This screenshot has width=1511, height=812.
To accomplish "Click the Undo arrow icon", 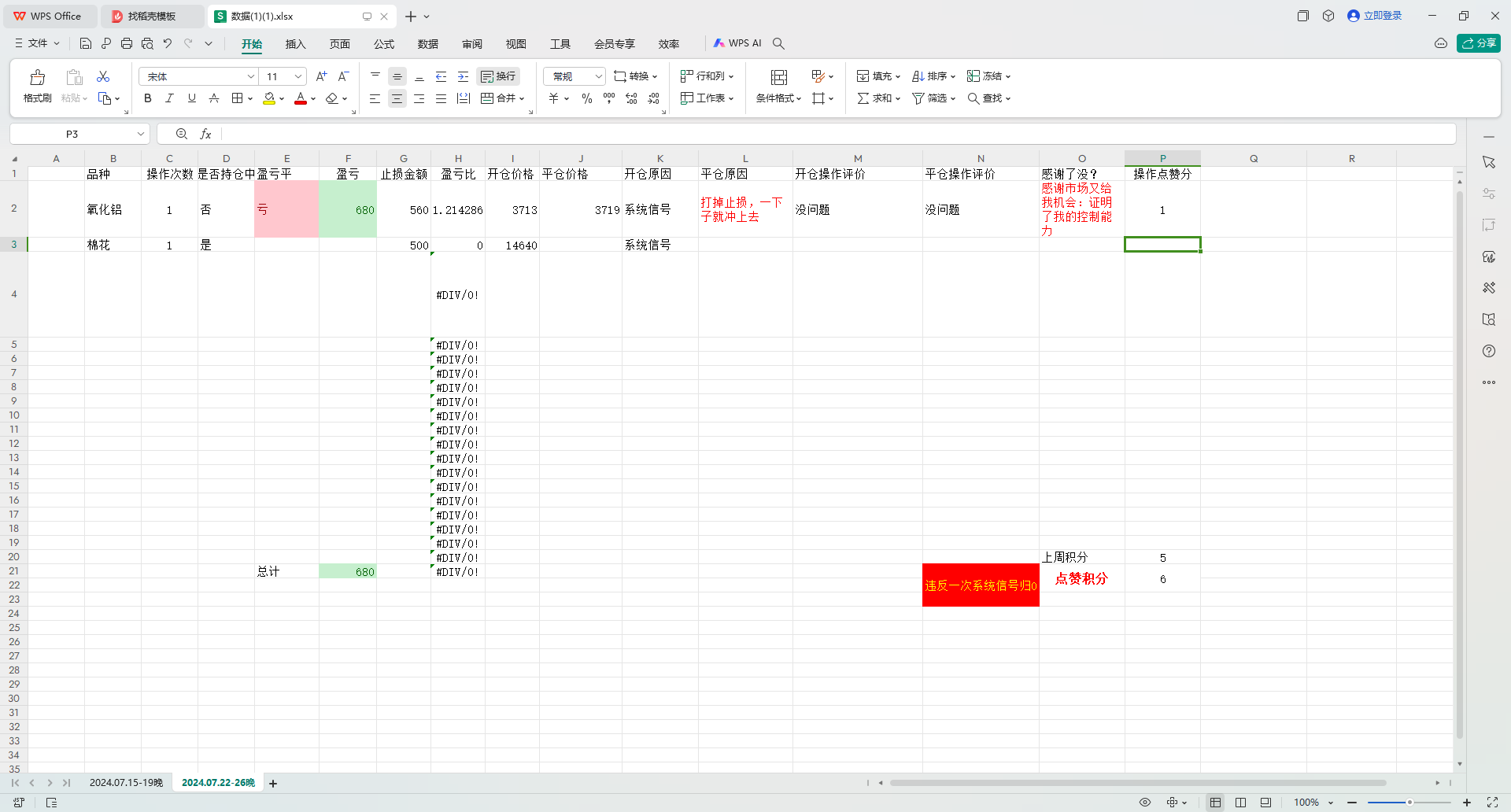I will click(x=168, y=43).
